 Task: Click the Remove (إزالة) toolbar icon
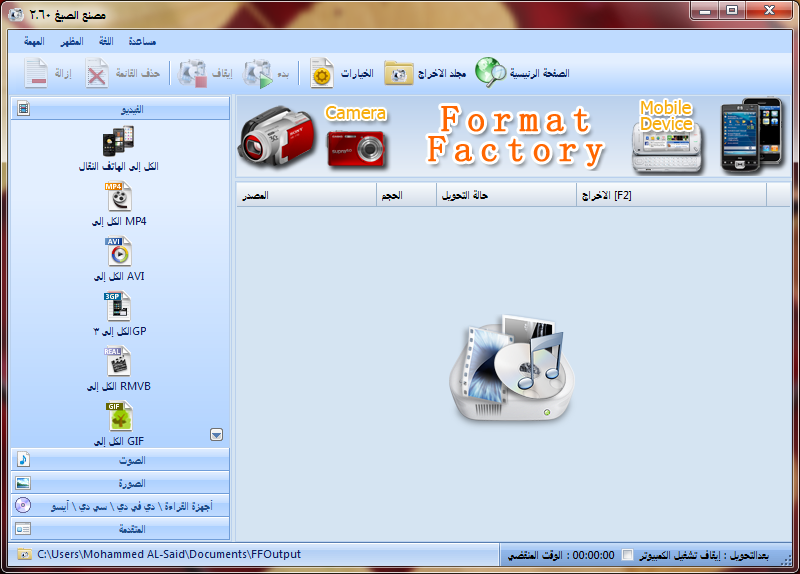click(37, 73)
